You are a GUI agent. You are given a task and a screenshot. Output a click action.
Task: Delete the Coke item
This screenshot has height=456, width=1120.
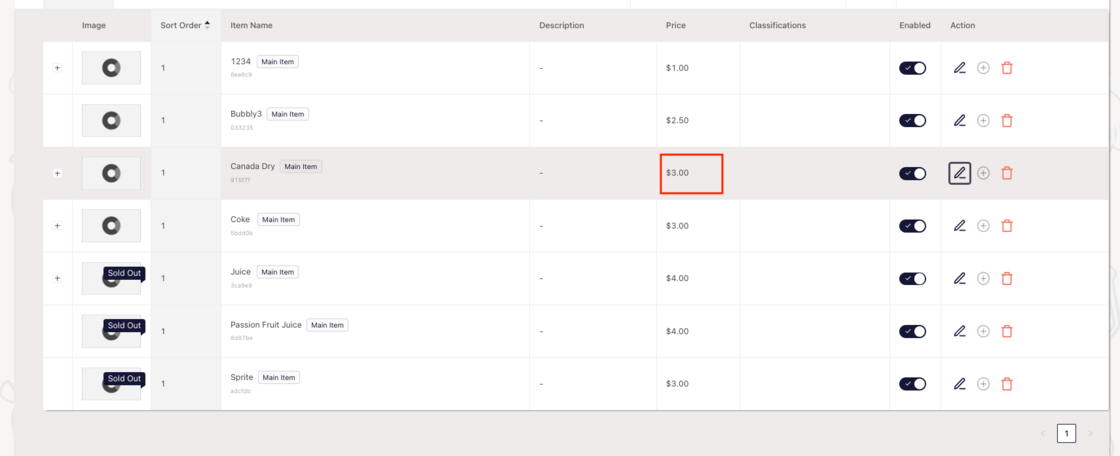(1007, 226)
